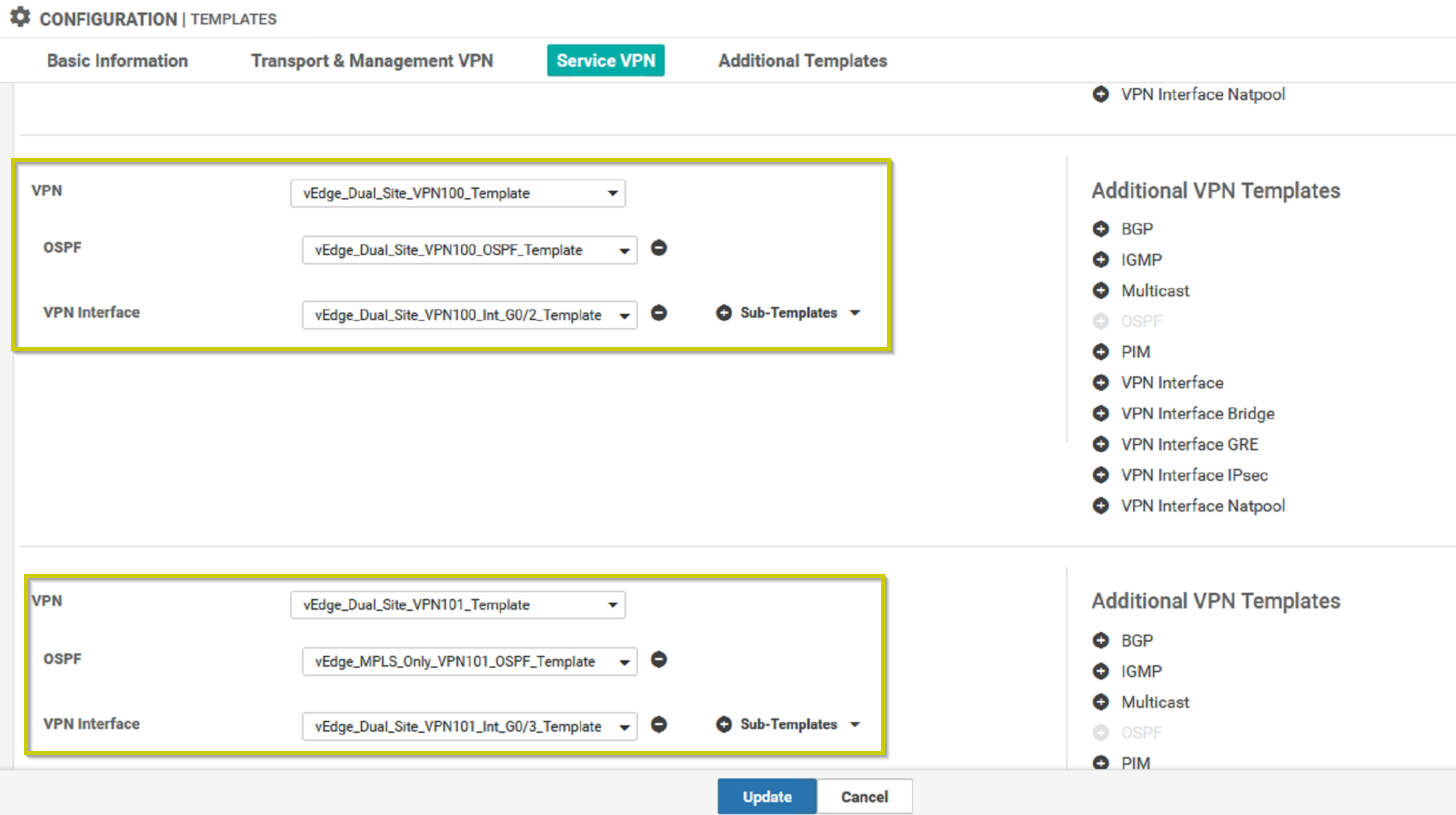Screen dimensions: 1456x815
Task: Remove VPN100 Int_G0/2 interface minus icon
Action: (x=659, y=313)
